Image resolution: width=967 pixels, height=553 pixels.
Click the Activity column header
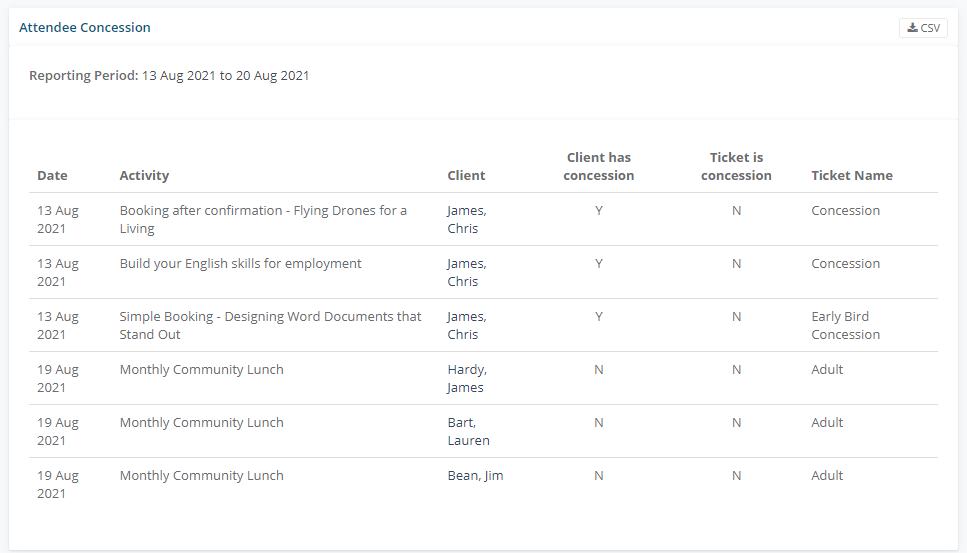tap(144, 175)
